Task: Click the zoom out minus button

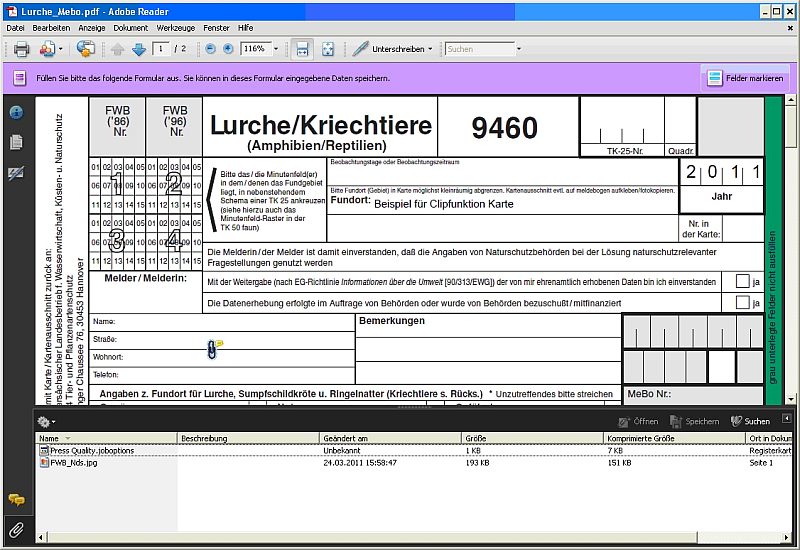Action: click(210, 48)
